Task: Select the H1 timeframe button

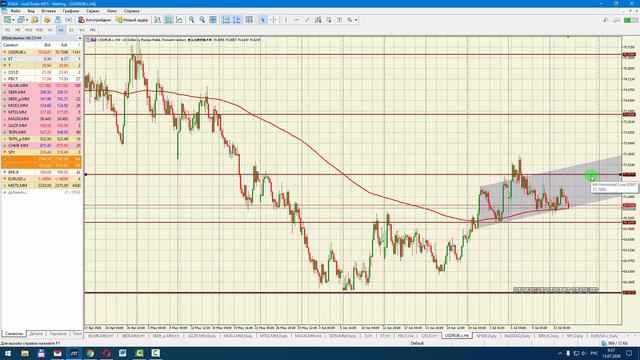Action: point(50,30)
